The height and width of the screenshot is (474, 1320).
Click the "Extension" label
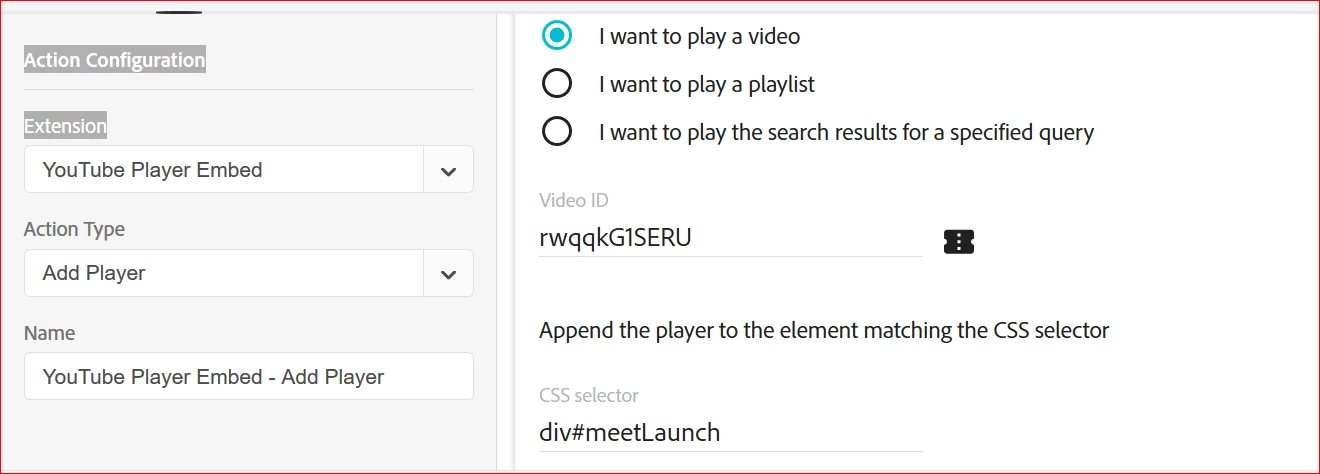click(65, 126)
